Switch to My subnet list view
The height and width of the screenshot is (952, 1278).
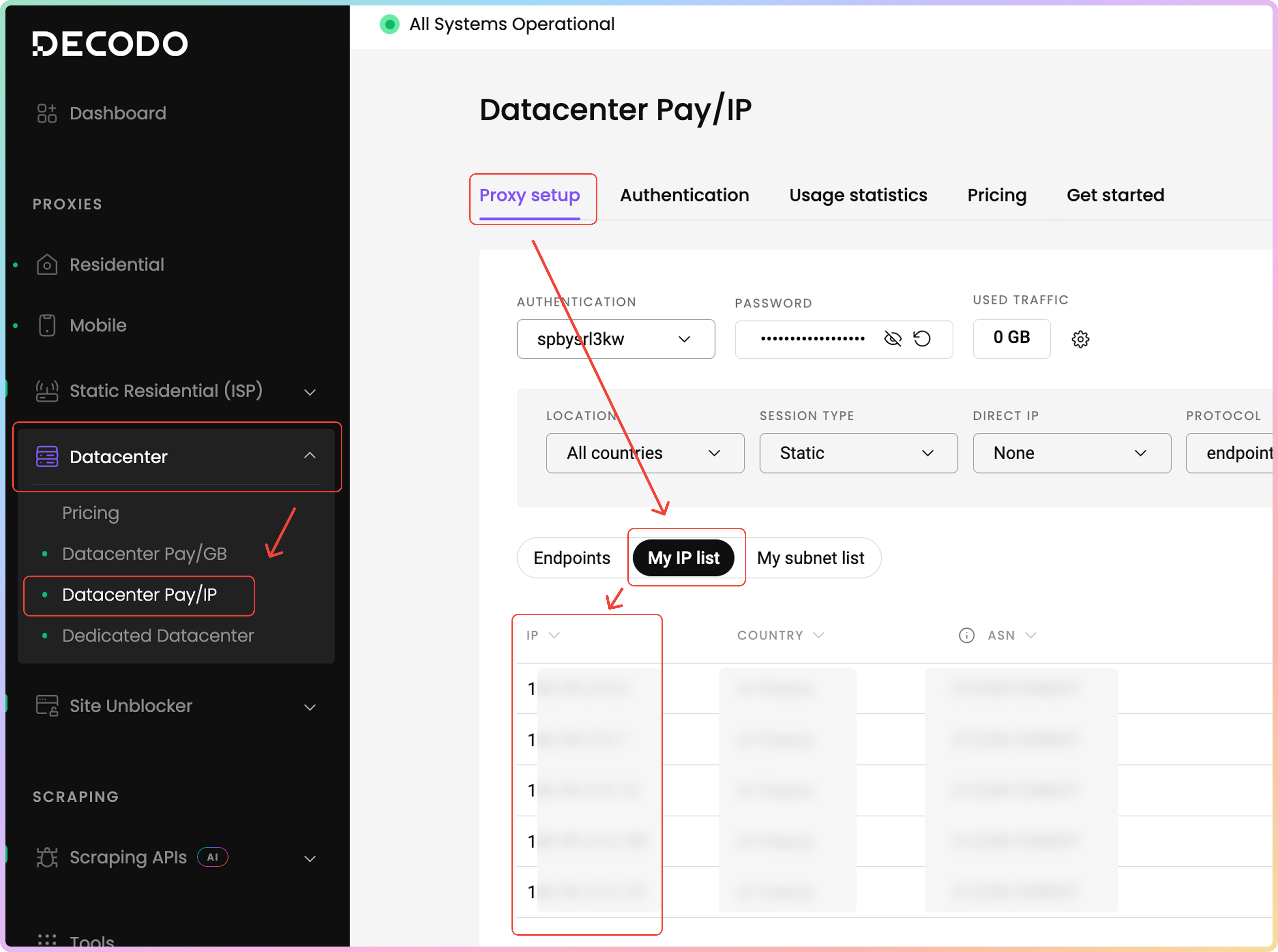pyautogui.click(x=810, y=558)
